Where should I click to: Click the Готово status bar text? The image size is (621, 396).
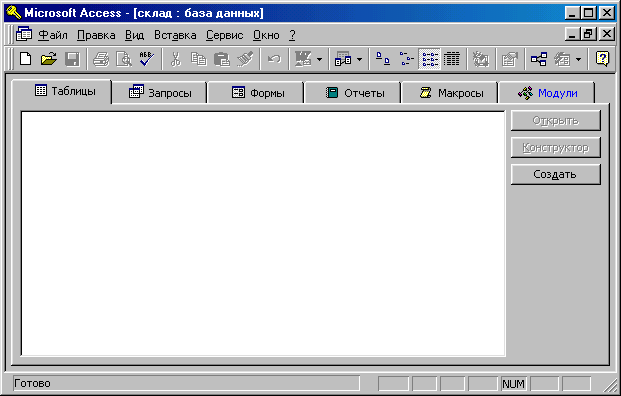32,383
